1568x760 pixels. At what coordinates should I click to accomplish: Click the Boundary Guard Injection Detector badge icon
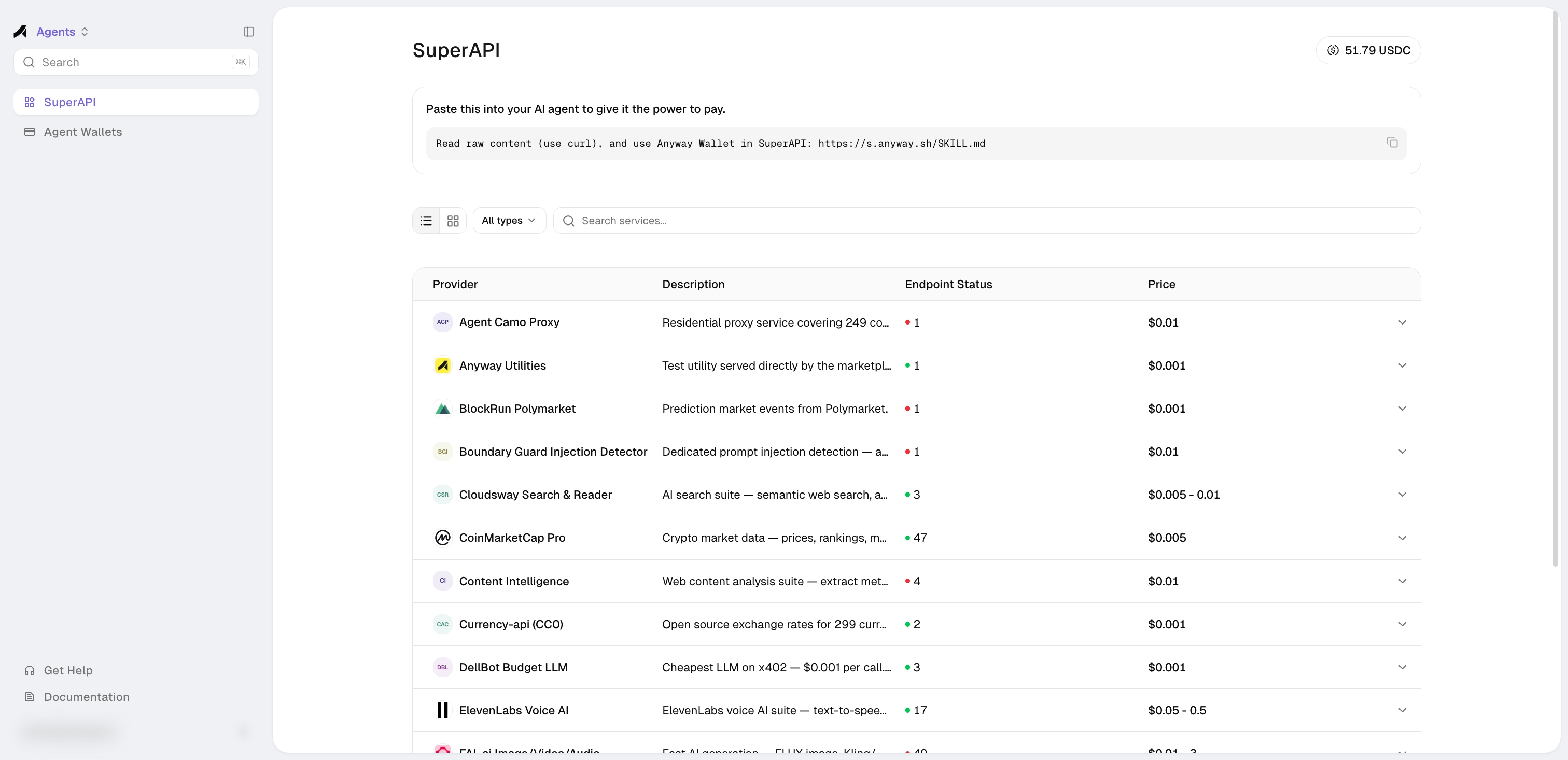tap(442, 452)
